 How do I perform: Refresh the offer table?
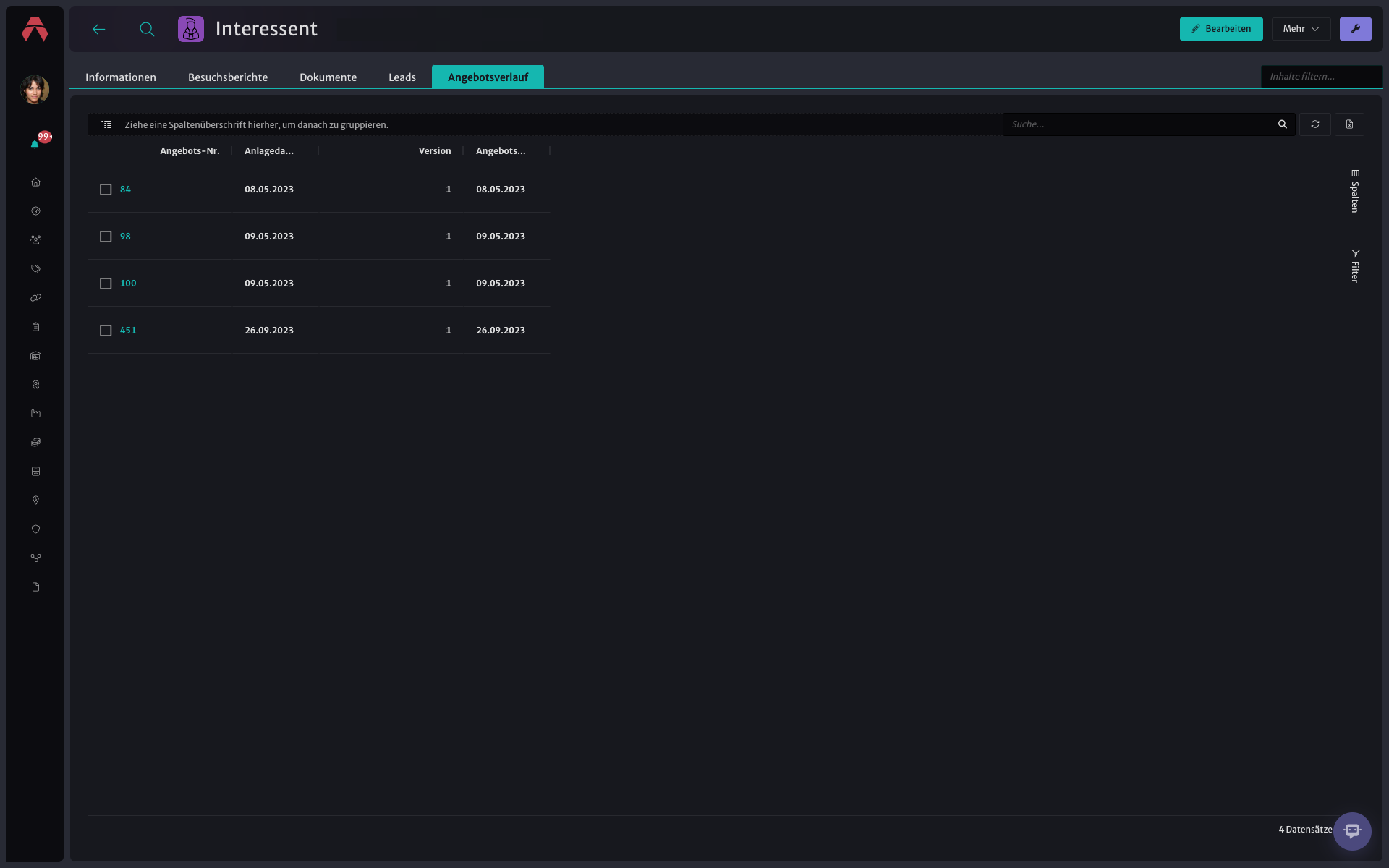(x=1315, y=124)
